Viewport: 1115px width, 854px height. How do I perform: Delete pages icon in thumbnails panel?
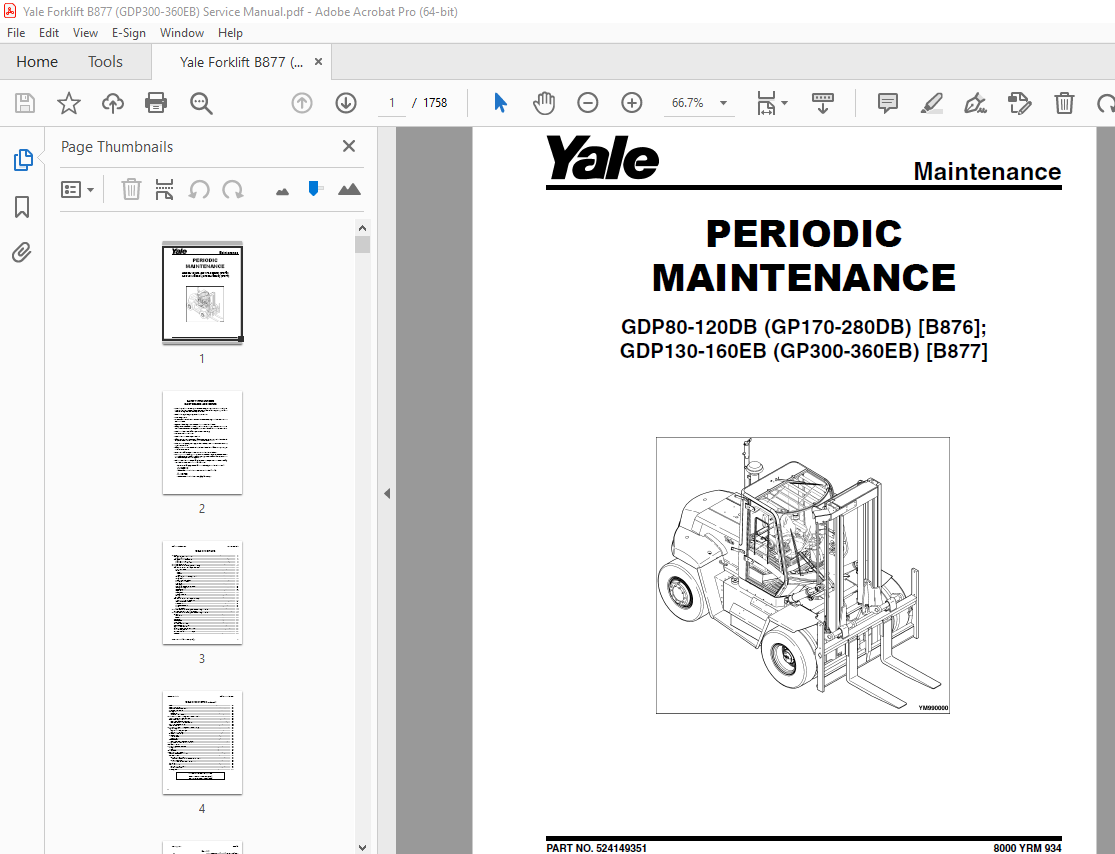[x=131, y=190]
